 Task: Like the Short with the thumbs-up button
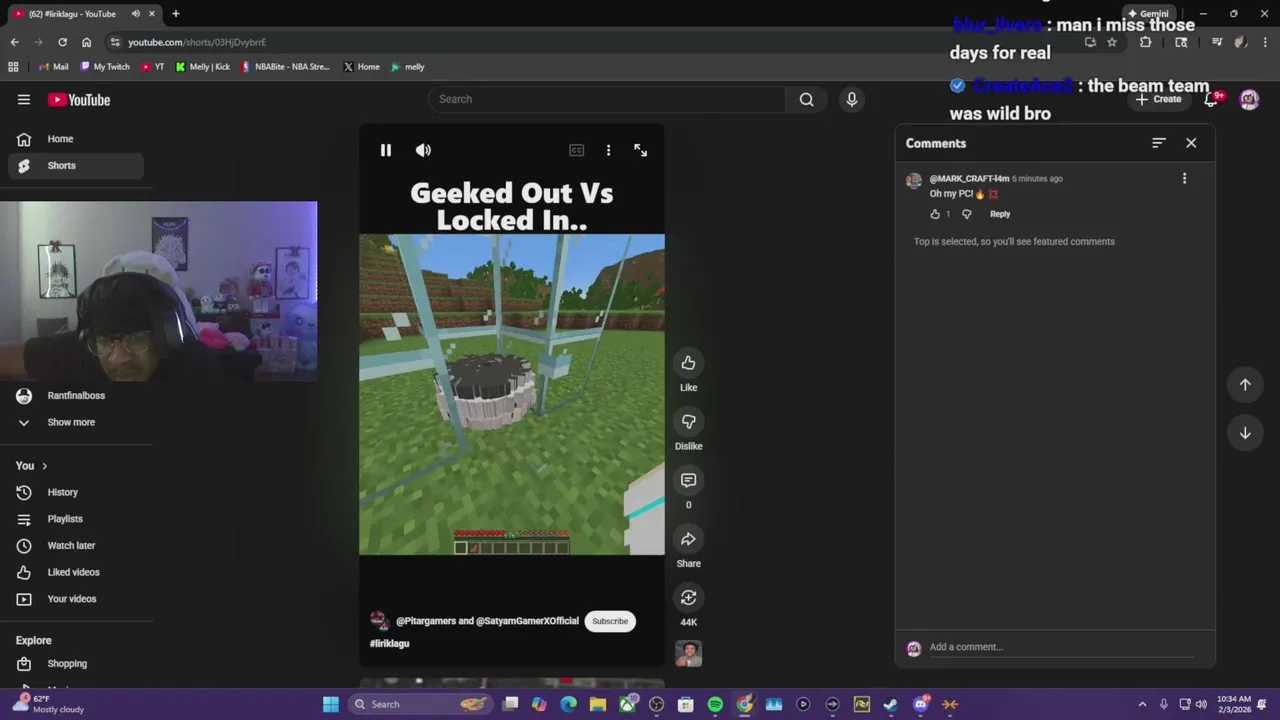688,363
